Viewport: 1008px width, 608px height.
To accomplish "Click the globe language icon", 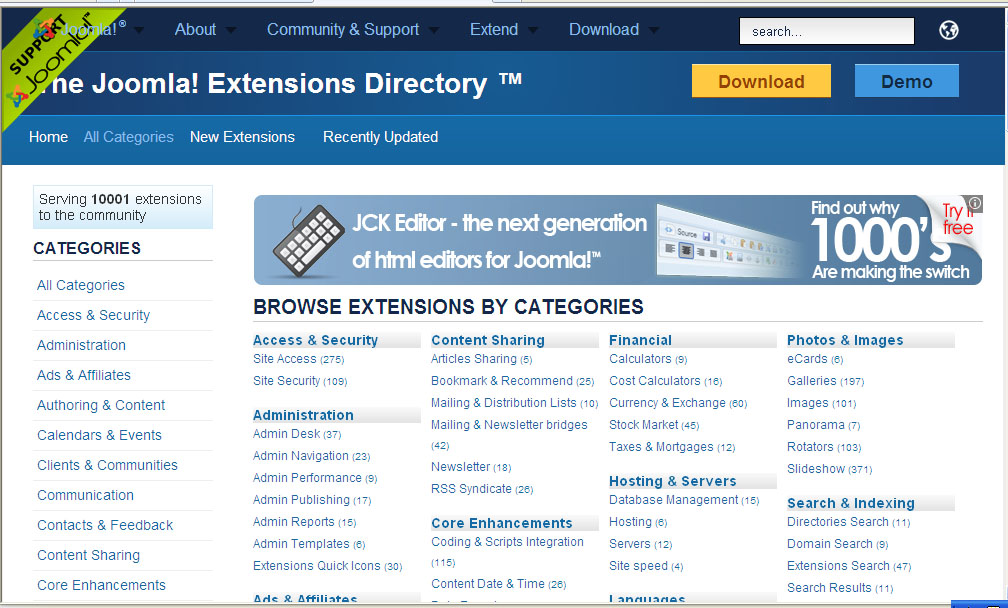I will point(949,30).
